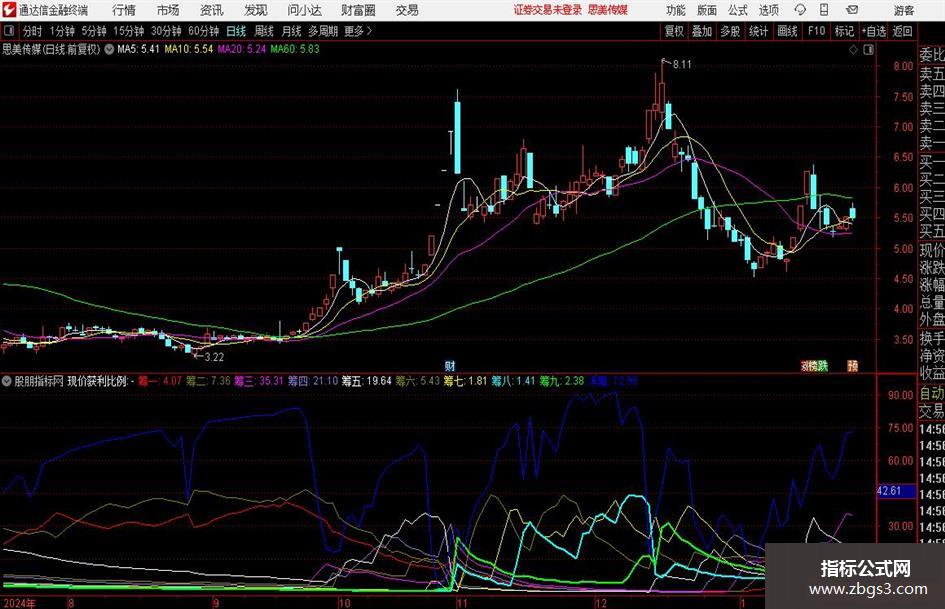This screenshot has height=609, width=945.
Task: Open F10 company info
Action: tap(817, 31)
